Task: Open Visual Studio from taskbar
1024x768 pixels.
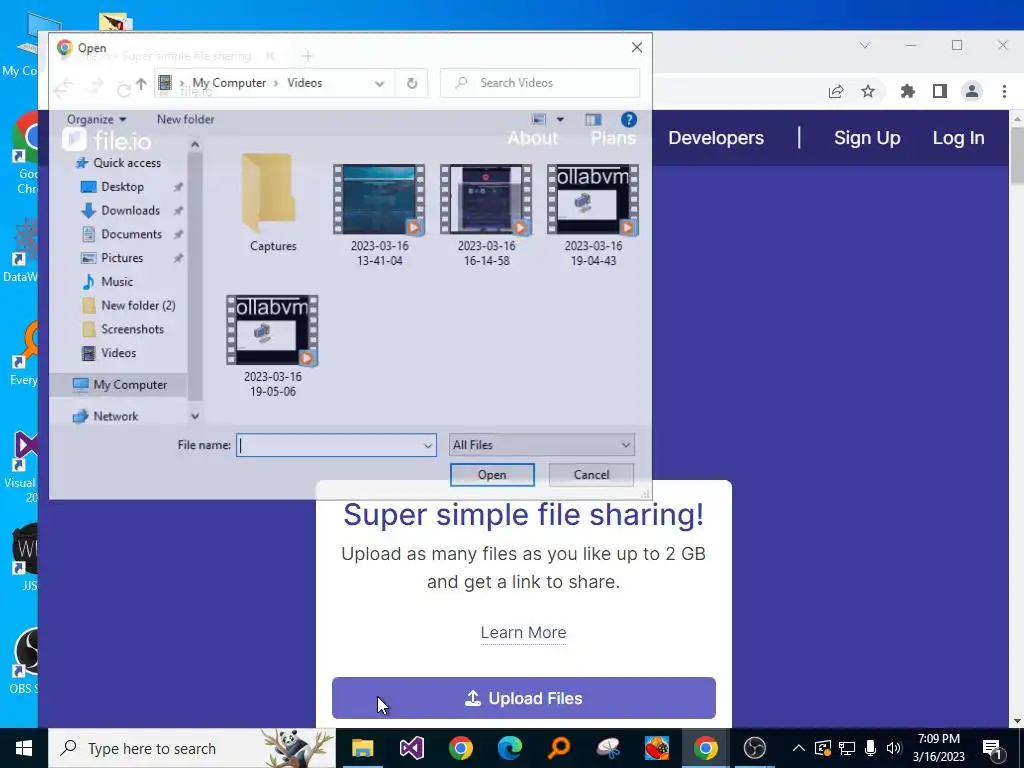Action: pyautogui.click(x=411, y=748)
